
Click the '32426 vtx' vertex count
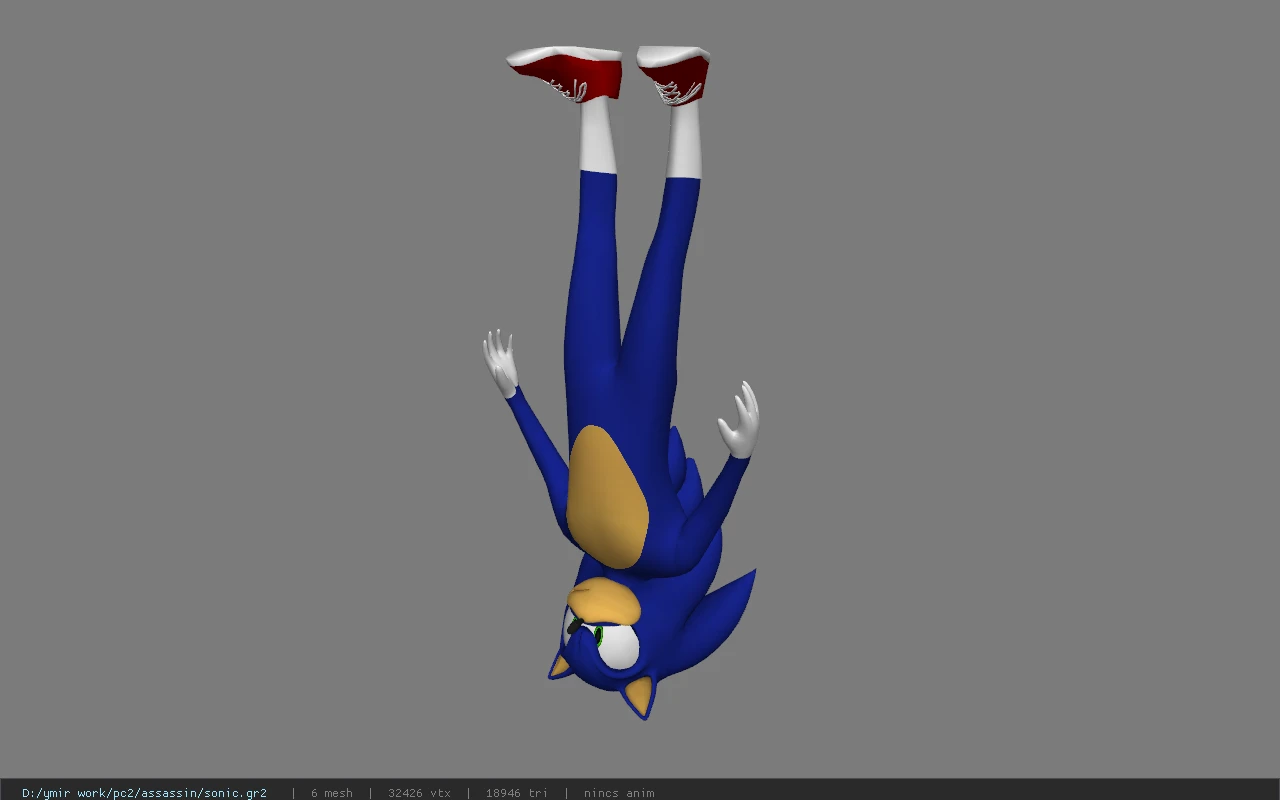(419, 793)
